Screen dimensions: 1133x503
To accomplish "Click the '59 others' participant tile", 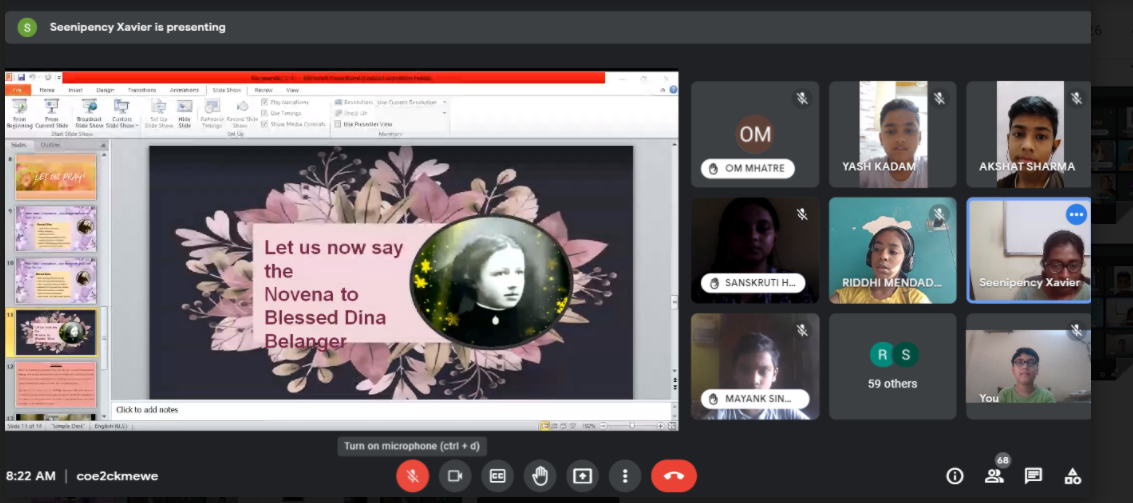I will coord(892,366).
